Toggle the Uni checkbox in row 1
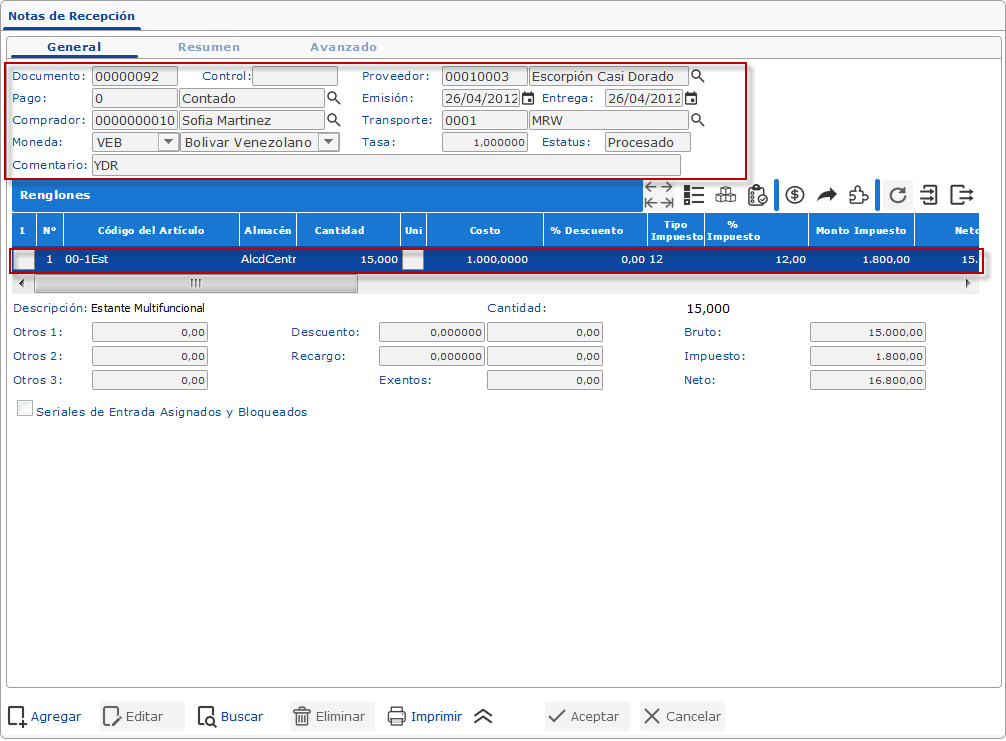Viewport: 1006px width, 741px height. (x=412, y=259)
